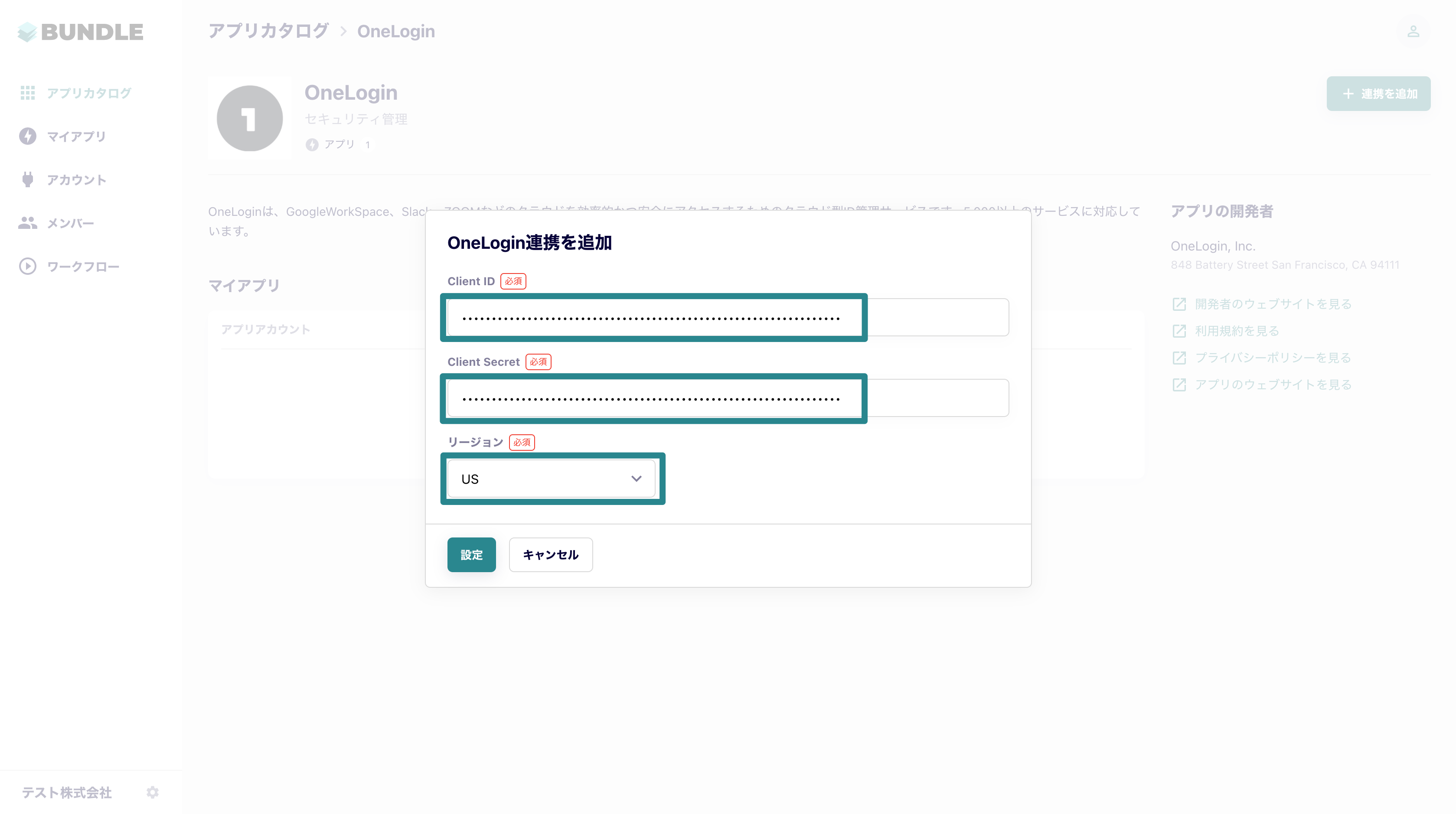The width and height of the screenshot is (1456, 814).
Task: Click the セキュリティ管理 category label
Action: tap(356, 119)
